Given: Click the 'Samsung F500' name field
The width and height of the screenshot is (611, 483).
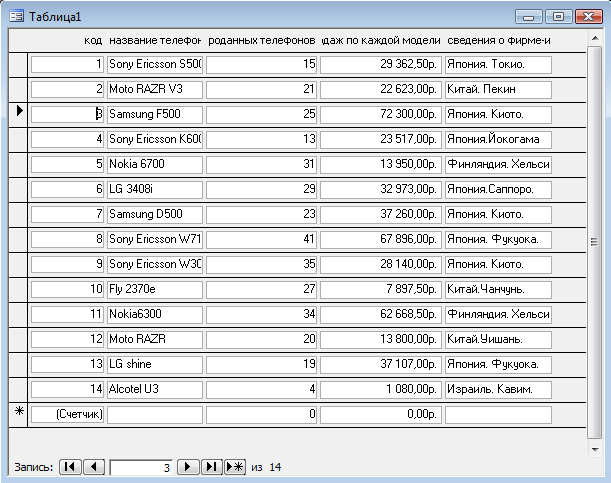Looking at the screenshot, I should (155, 115).
